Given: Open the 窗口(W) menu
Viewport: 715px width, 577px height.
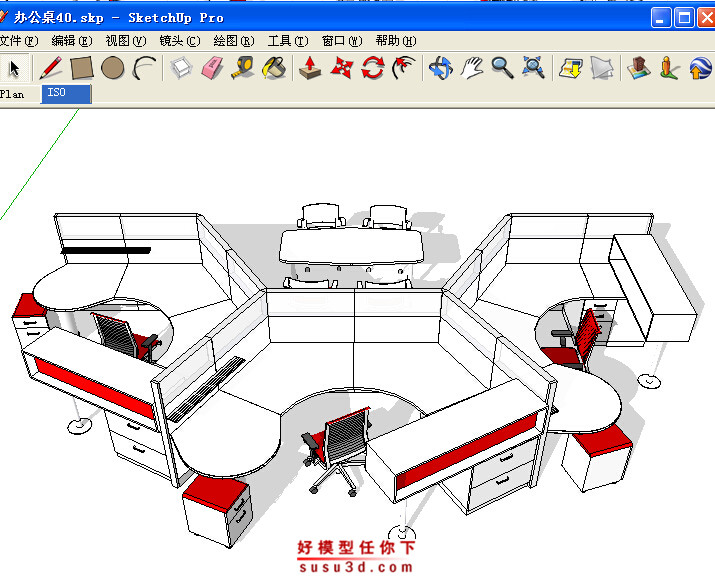Looking at the screenshot, I should point(342,41).
